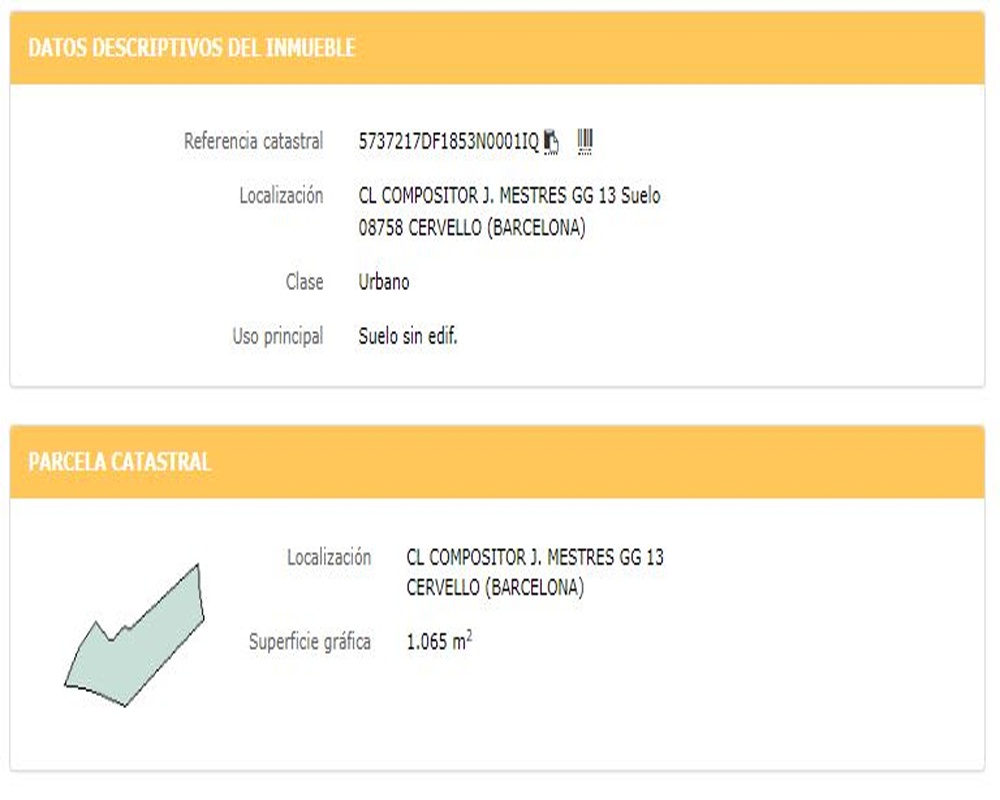1000x800 pixels.
Task: Select the Suelo sin edif. value
Action: (x=408, y=336)
